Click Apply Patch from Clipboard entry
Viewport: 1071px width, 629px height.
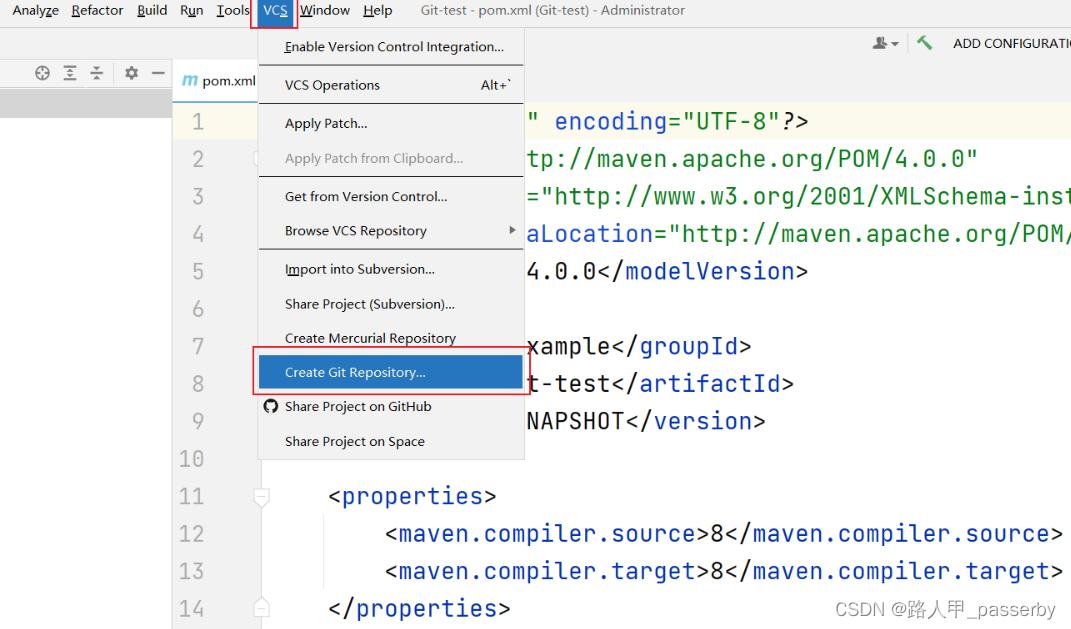391,158
